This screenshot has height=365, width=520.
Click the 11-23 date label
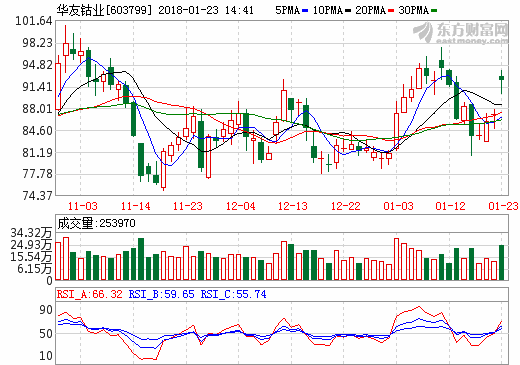pyautogui.click(x=188, y=206)
